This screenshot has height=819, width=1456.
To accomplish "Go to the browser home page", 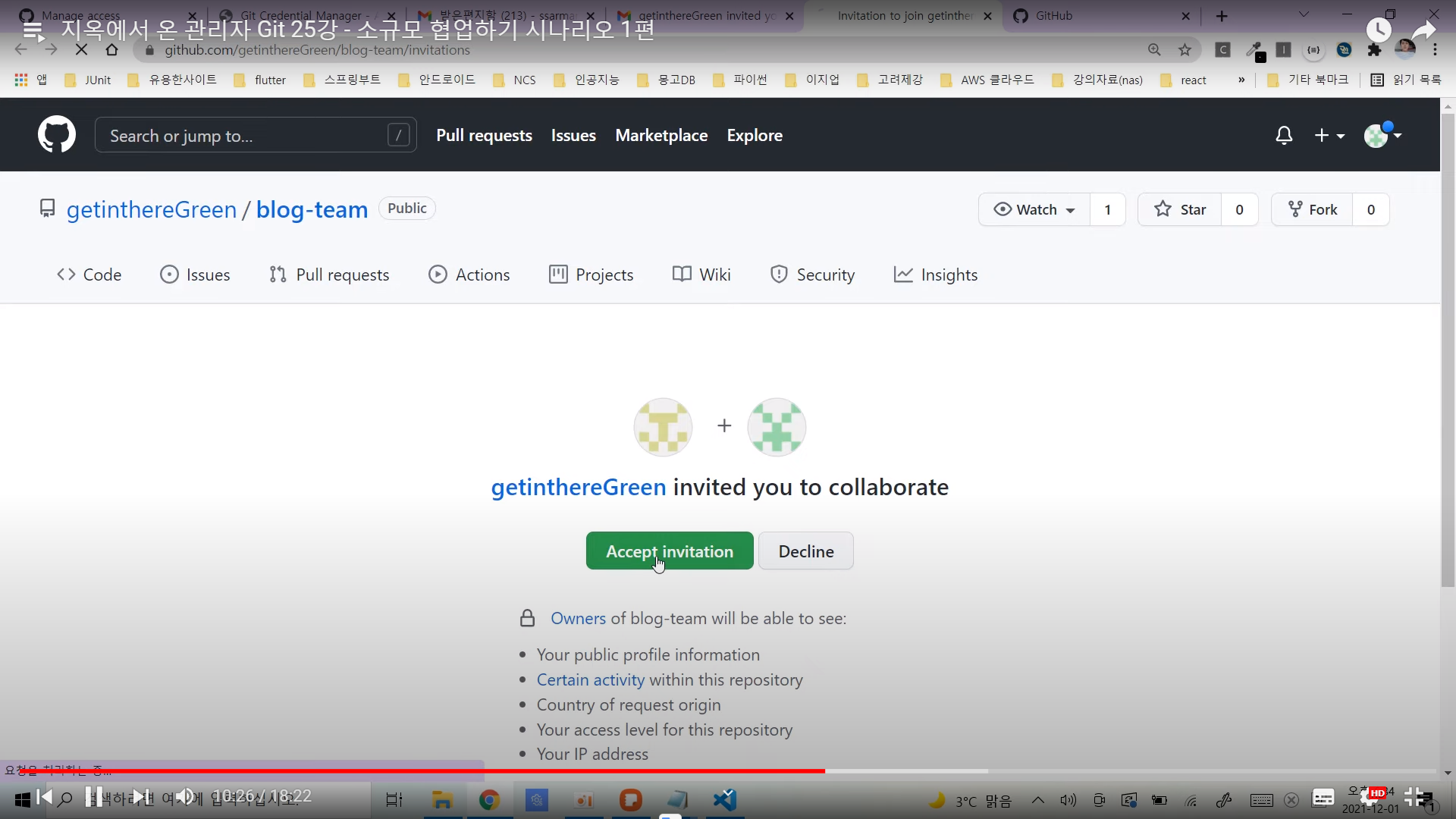I will click(x=112, y=50).
